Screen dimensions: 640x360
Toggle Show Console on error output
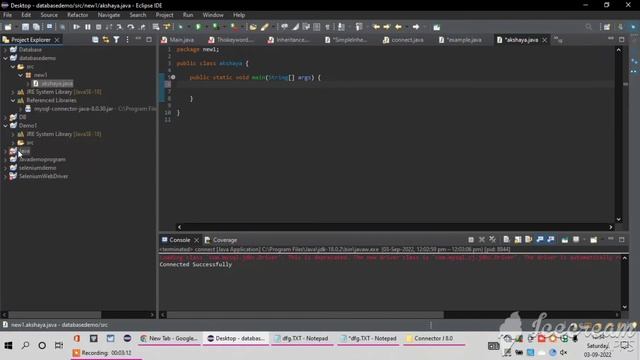(551, 240)
